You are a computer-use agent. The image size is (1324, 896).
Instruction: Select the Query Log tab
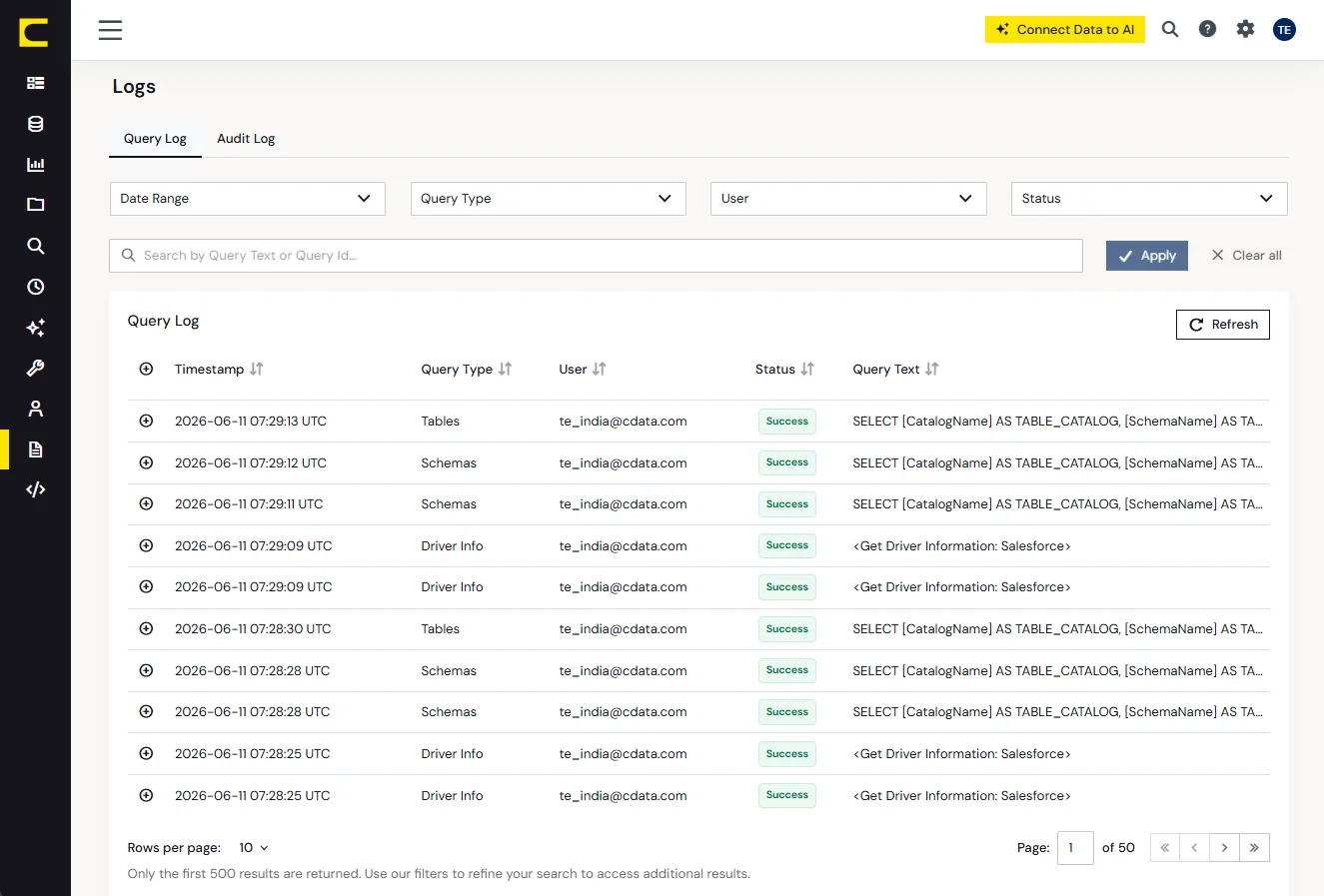click(155, 138)
